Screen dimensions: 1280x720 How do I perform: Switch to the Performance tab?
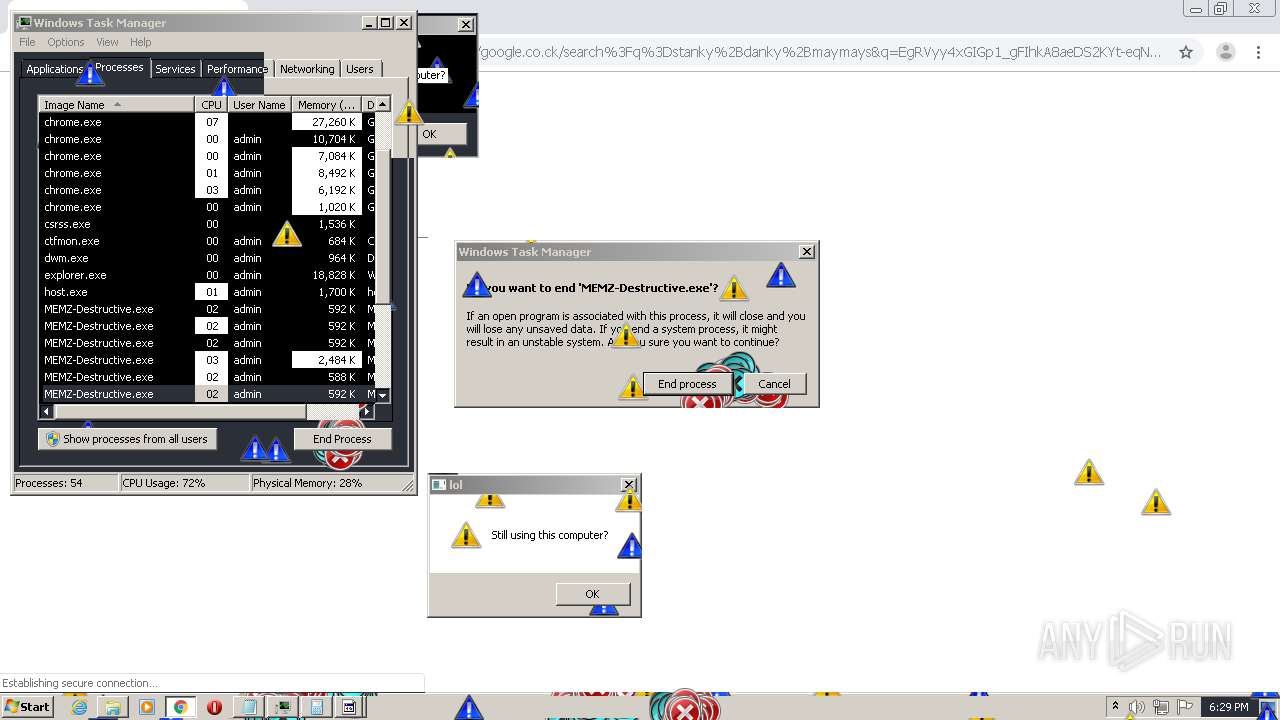tap(237, 69)
